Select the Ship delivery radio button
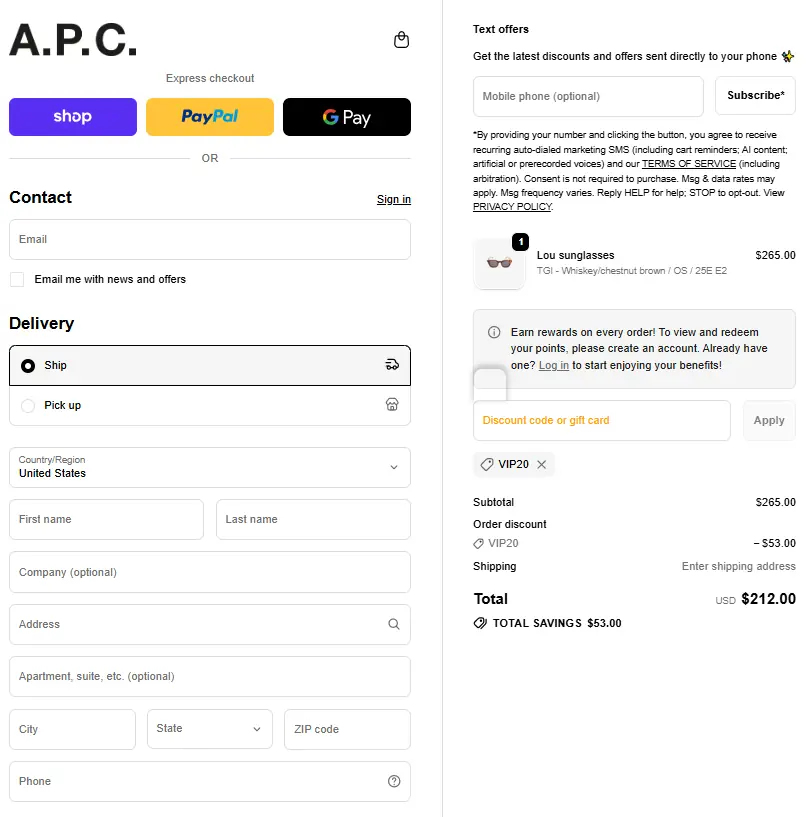Image resolution: width=807 pixels, height=817 pixels. point(28,366)
